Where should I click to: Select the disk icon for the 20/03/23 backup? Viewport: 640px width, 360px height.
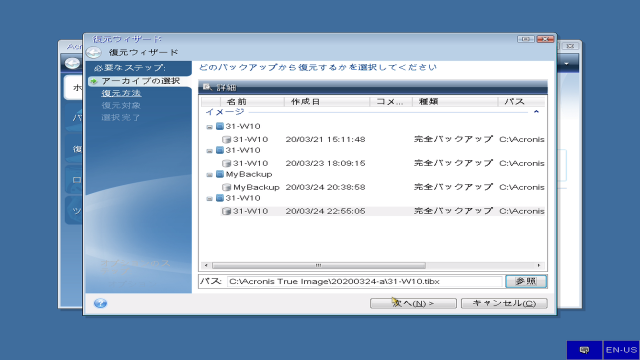pyautogui.click(x=227, y=163)
